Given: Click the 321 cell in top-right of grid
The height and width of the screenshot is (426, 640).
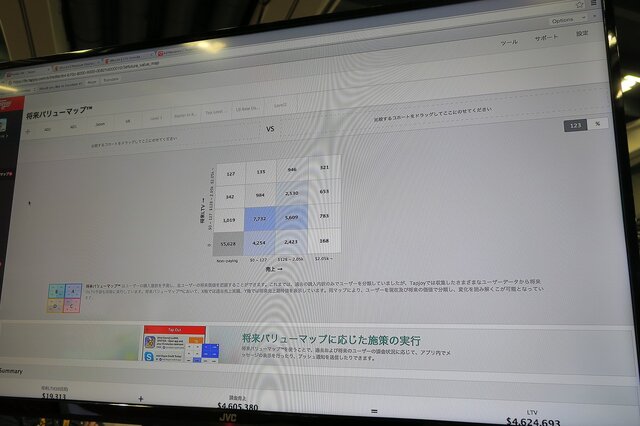Looking at the screenshot, I should (x=323, y=168).
